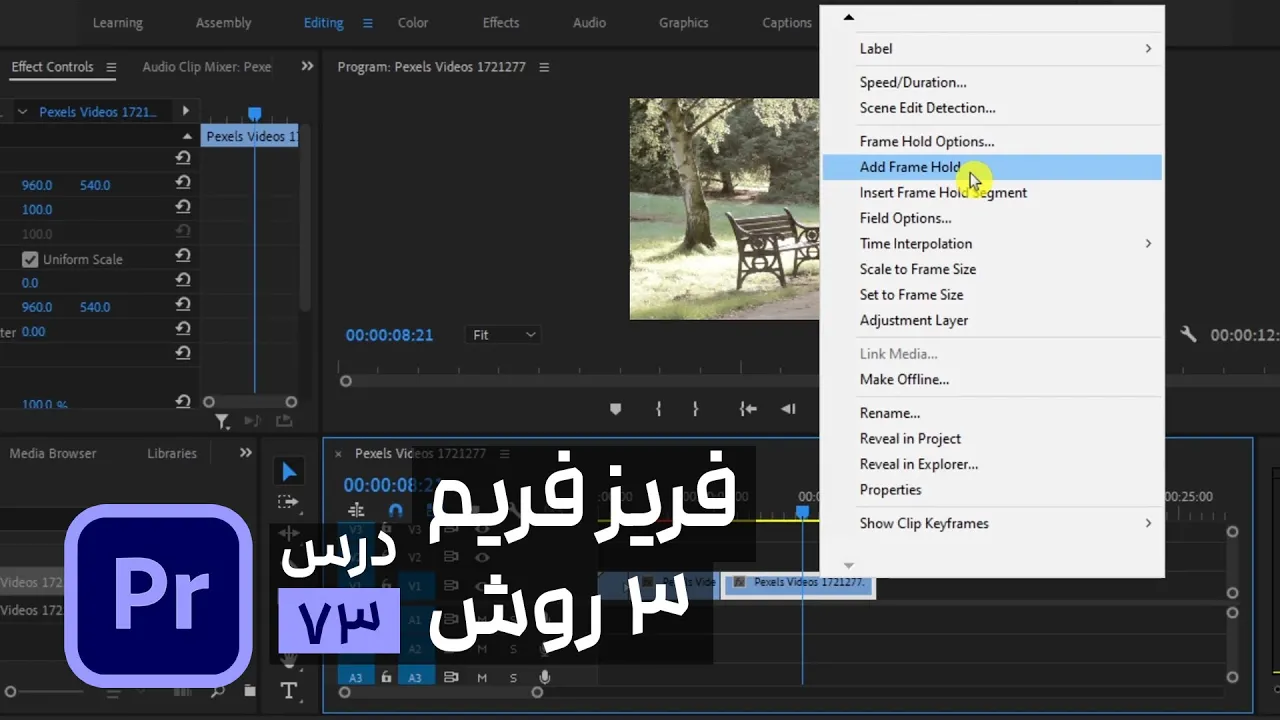The width and height of the screenshot is (1280, 720).
Task: Click the timeline playhead marker
Action: pyautogui.click(x=802, y=511)
